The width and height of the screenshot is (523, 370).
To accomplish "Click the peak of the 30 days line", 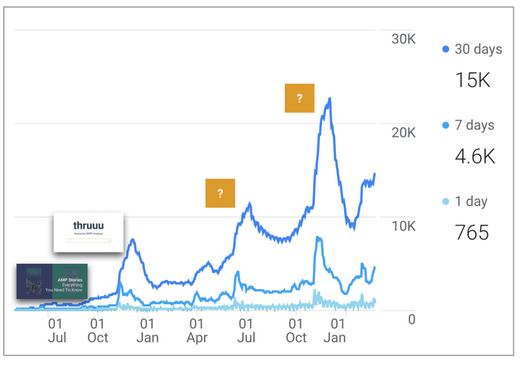I will (x=330, y=99).
